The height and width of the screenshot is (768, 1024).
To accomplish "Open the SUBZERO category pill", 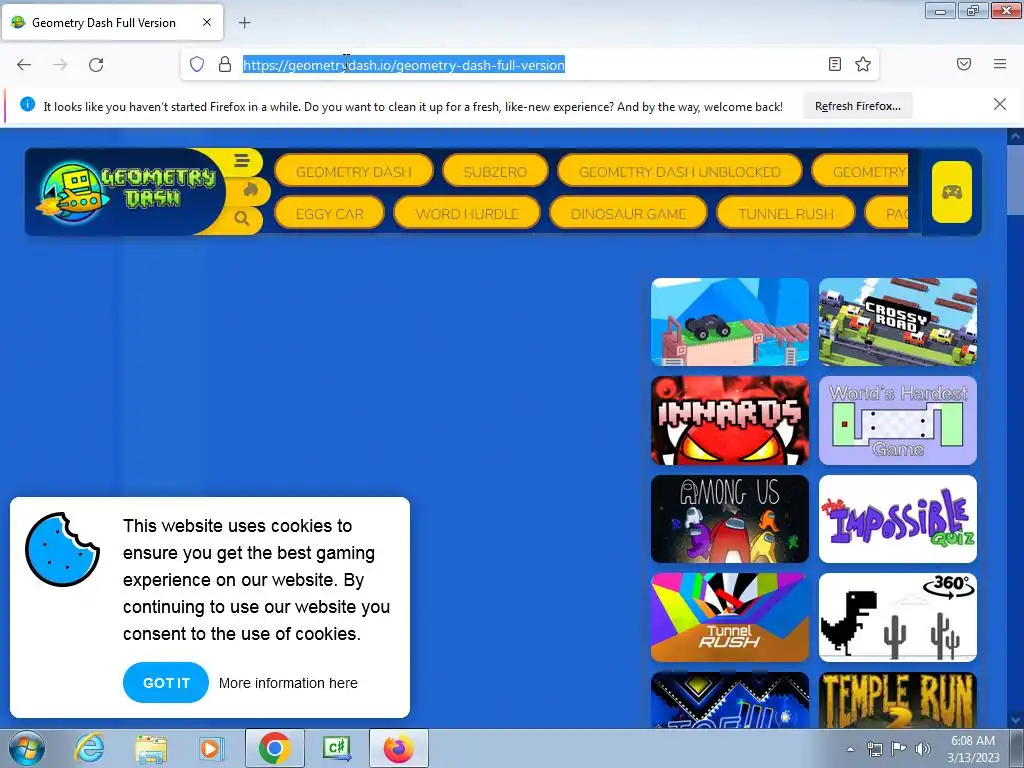I will point(495,172).
